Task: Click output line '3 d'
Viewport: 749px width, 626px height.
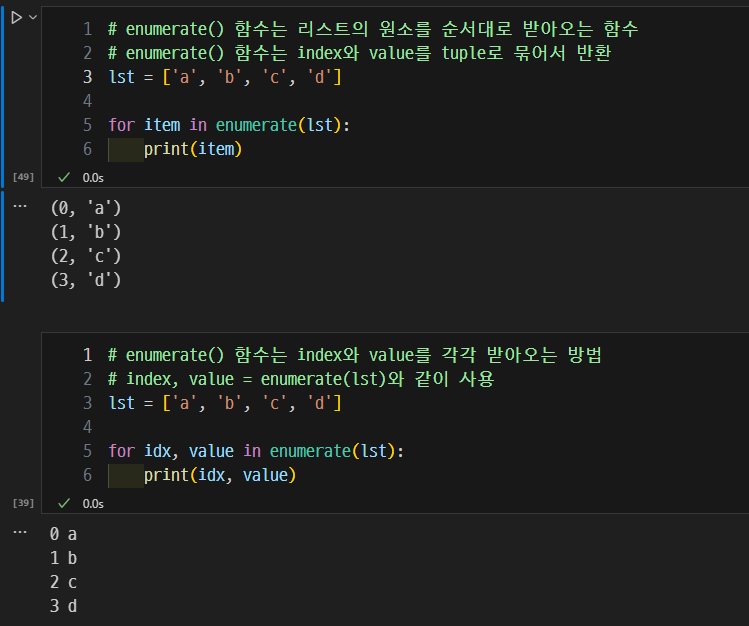Action: tap(64, 606)
